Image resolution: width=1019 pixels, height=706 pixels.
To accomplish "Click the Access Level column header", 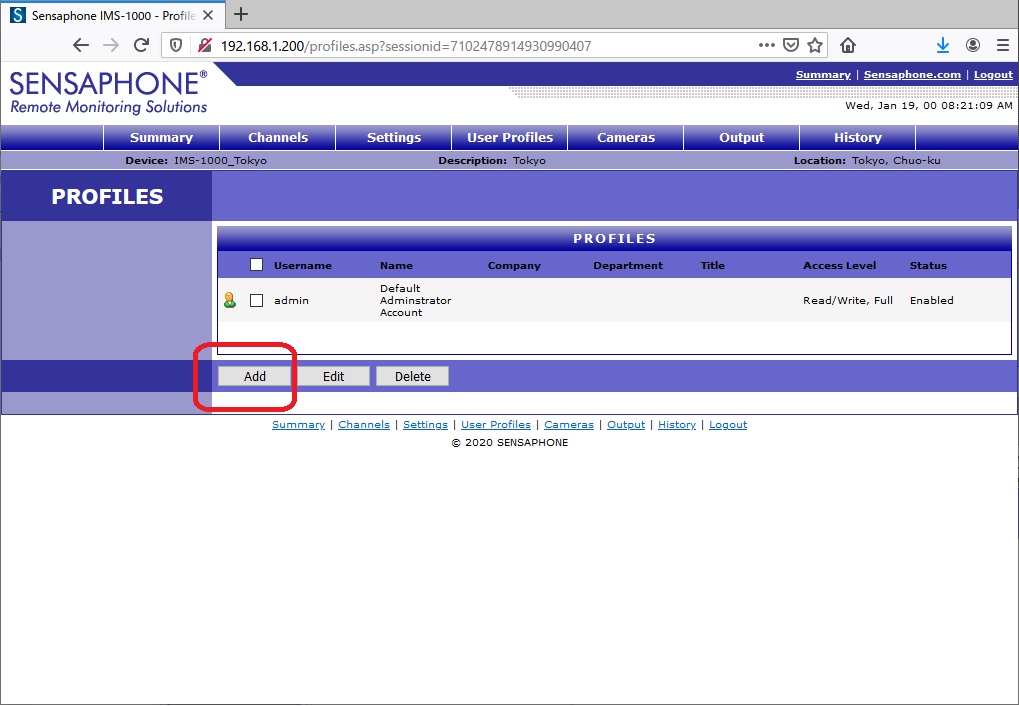I will [x=840, y=265].
